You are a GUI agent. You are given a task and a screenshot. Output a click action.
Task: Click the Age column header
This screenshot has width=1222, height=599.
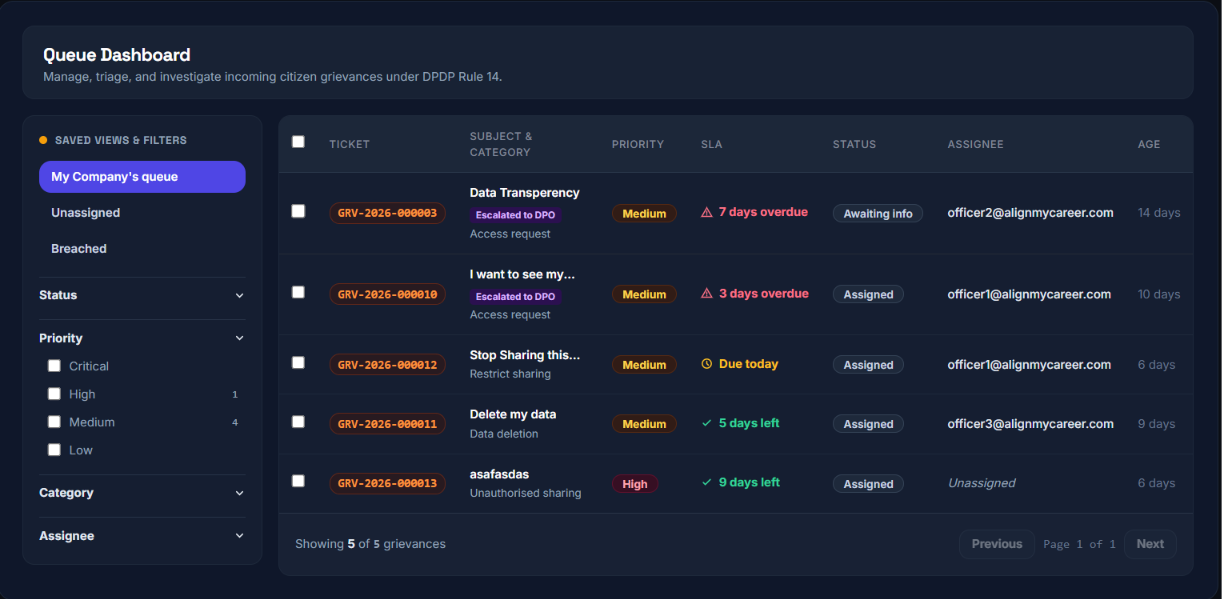(1149, 144)
